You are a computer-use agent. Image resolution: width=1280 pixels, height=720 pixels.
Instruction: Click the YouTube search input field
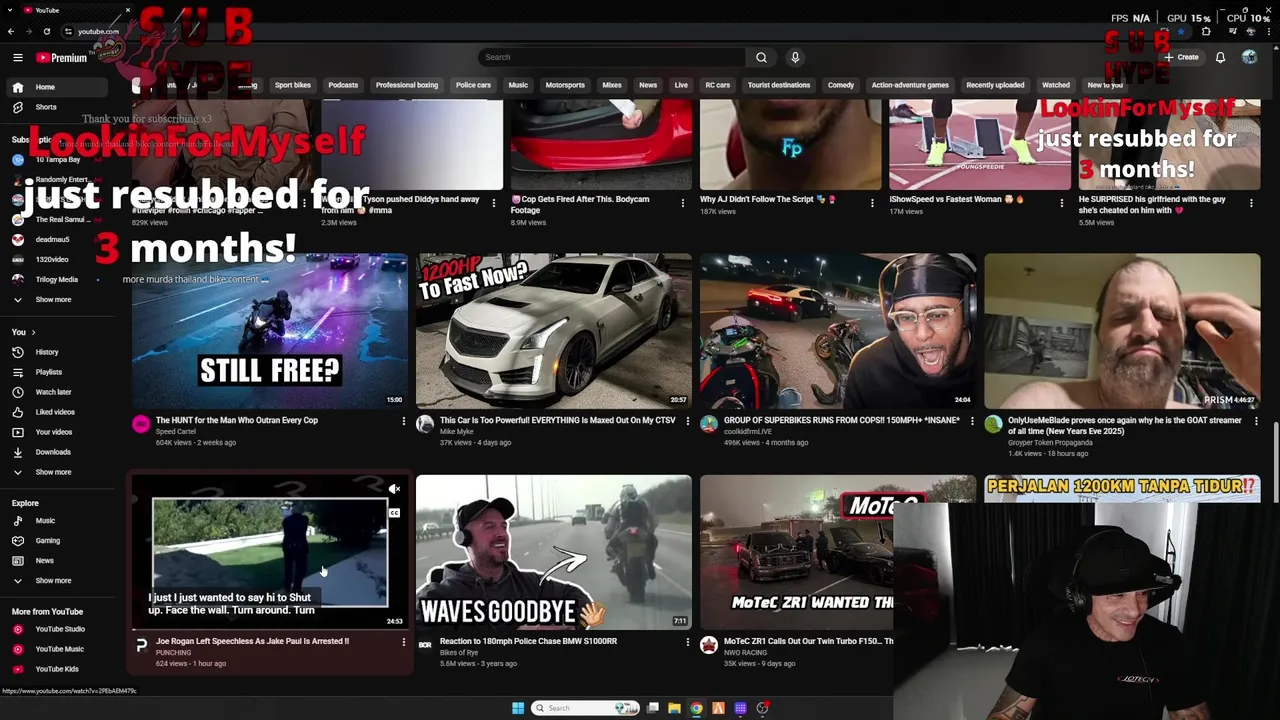[612, 57]
